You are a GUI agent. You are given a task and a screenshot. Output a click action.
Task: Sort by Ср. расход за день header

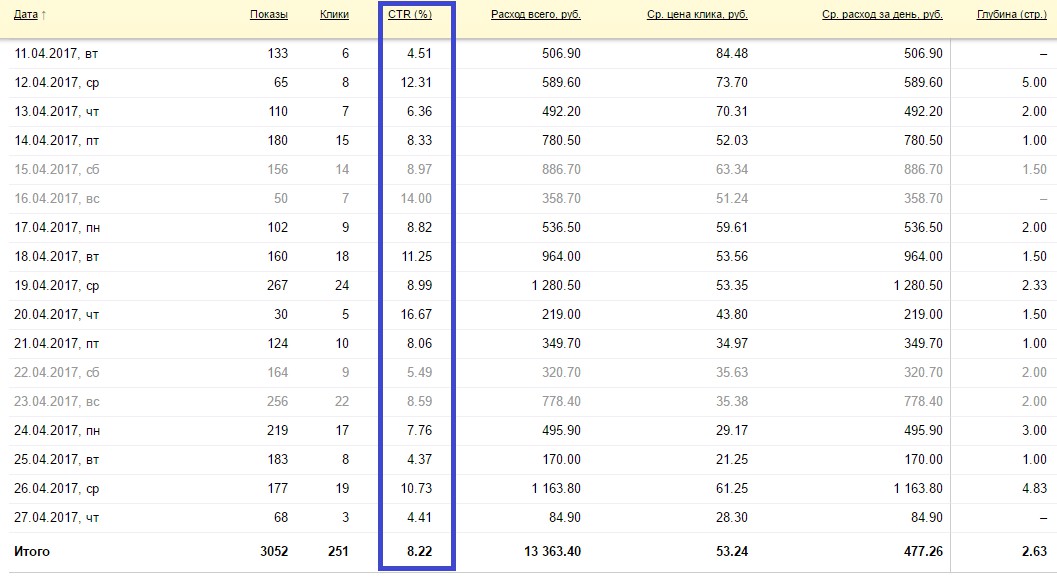pos(882,15)
